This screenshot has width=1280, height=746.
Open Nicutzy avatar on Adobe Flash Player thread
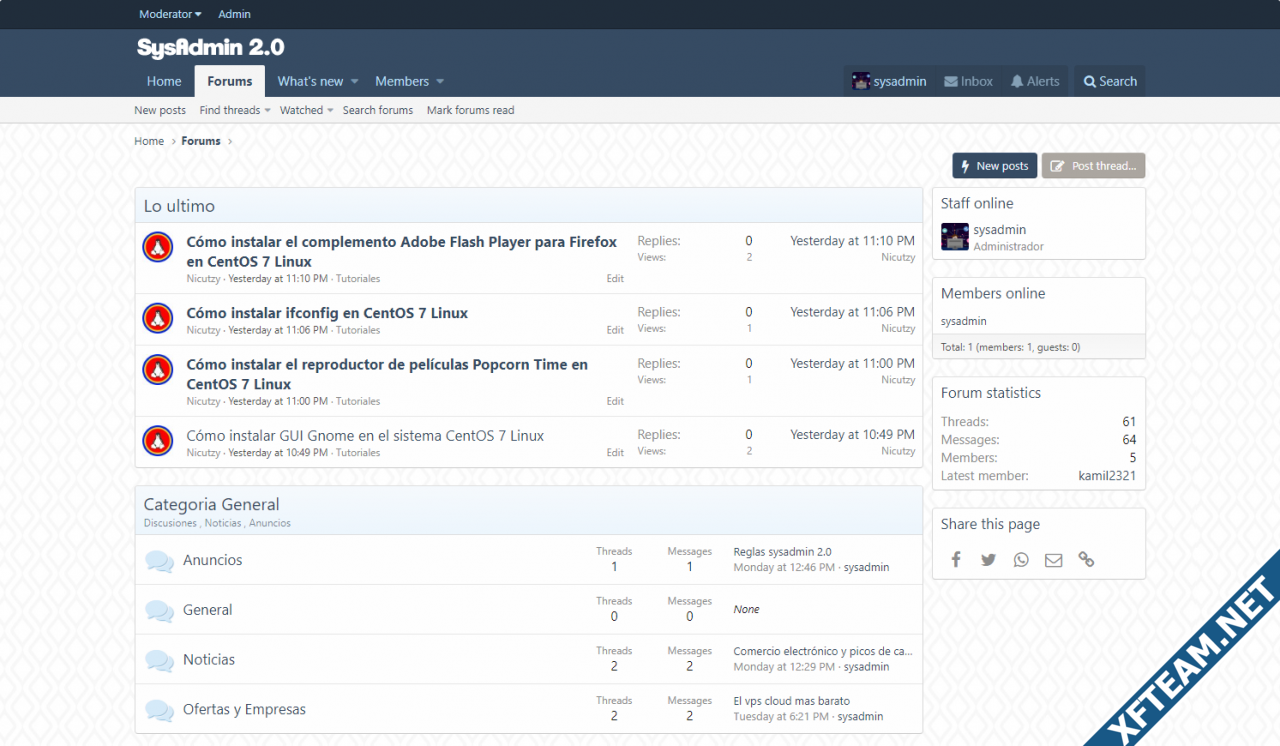158,247
